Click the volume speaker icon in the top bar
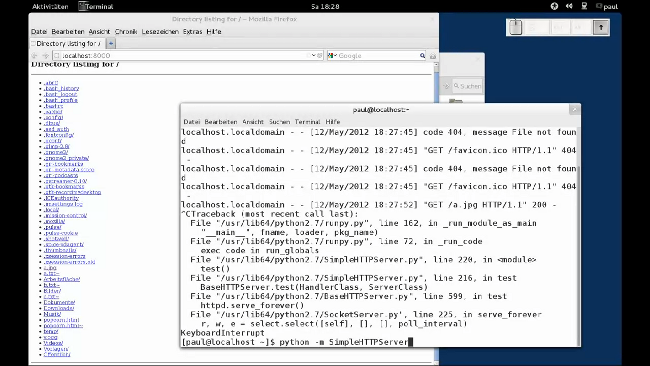The height and width of the screenshot is (366, 650). click(x=569, y=6)
